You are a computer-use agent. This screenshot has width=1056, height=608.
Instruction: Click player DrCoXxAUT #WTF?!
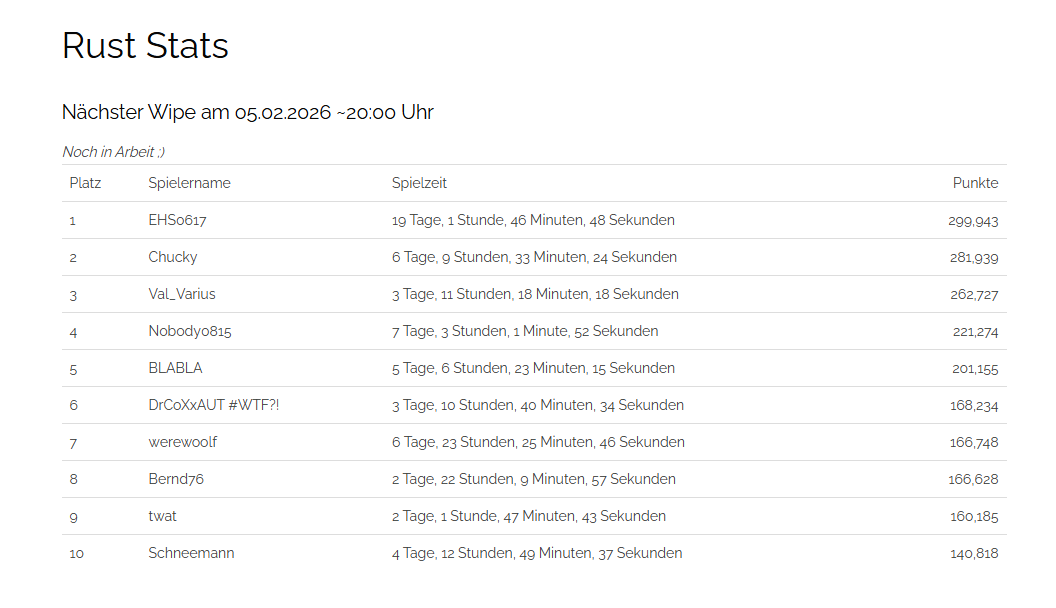214,405
